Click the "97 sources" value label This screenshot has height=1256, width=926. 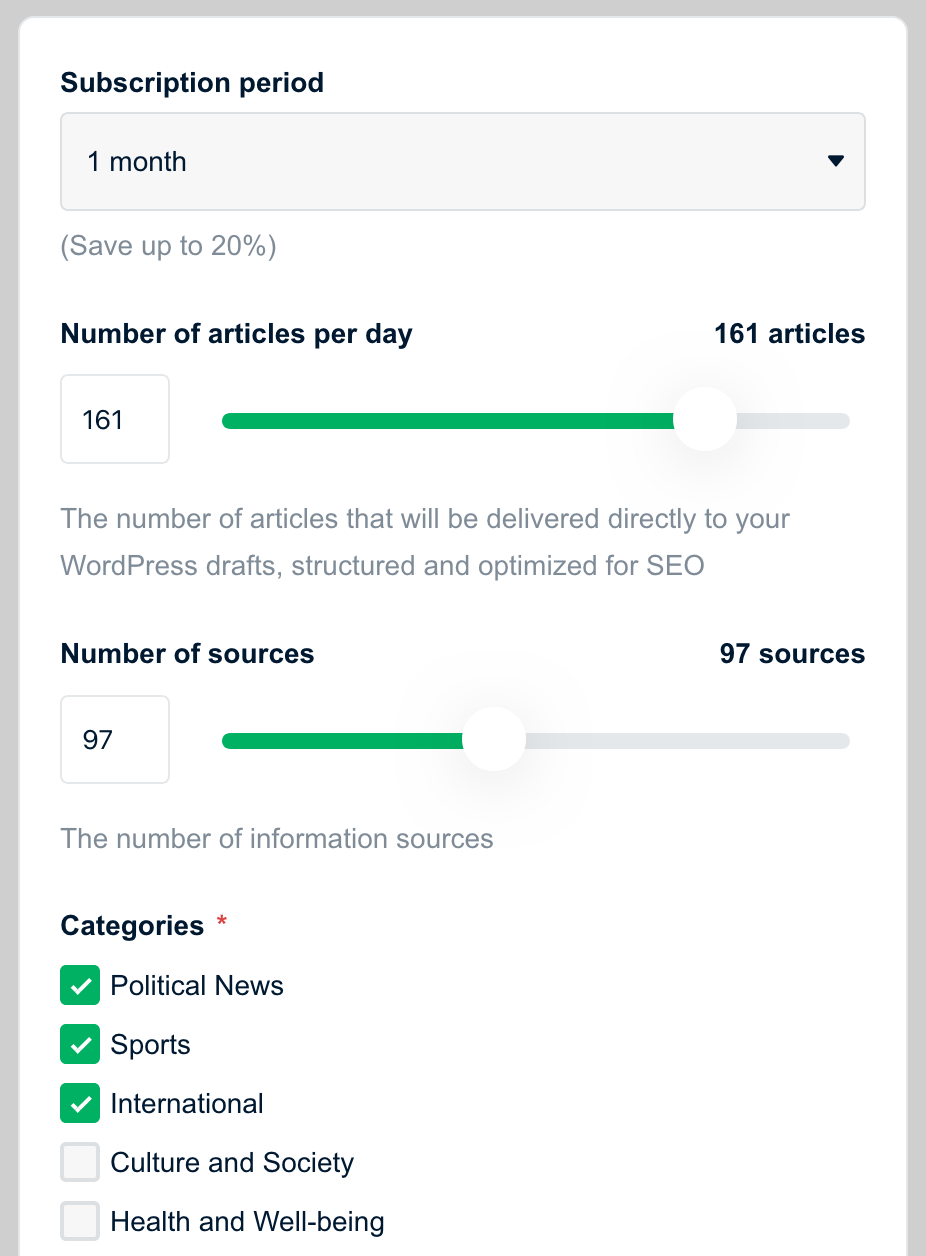(792, 654)
